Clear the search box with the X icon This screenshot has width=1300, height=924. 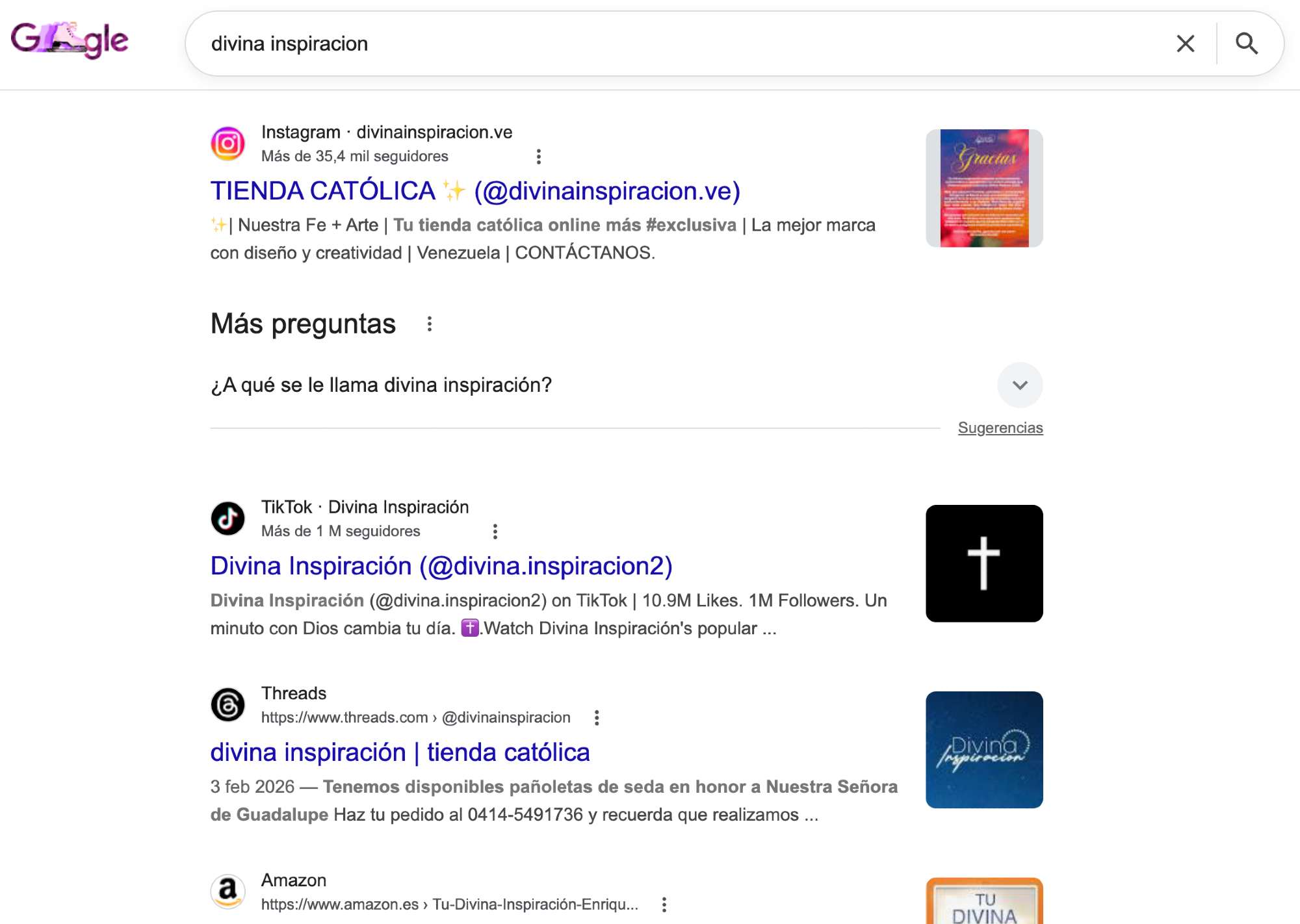(x=1186, y=44)
